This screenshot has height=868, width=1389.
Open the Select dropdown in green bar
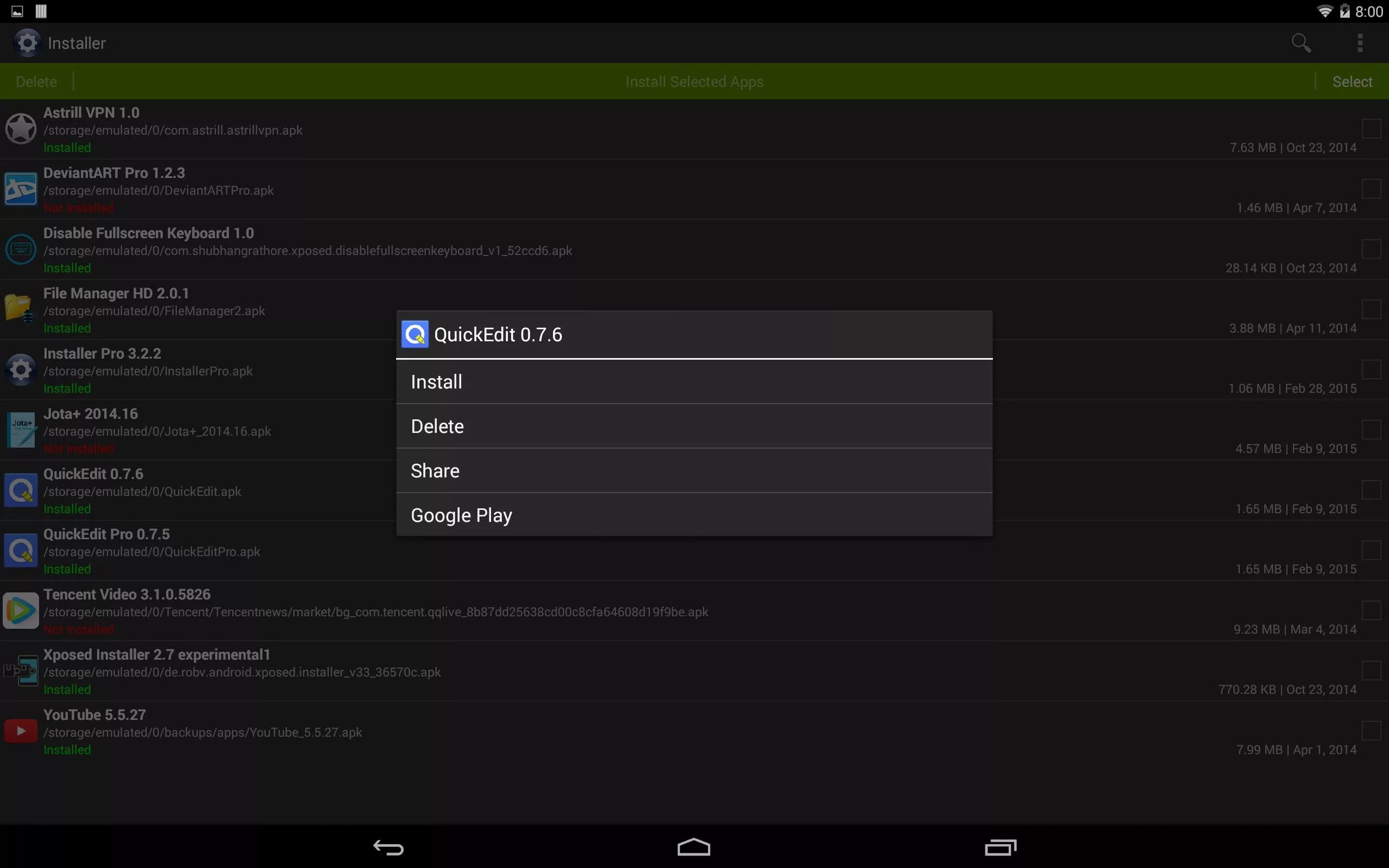(1352, 81)
